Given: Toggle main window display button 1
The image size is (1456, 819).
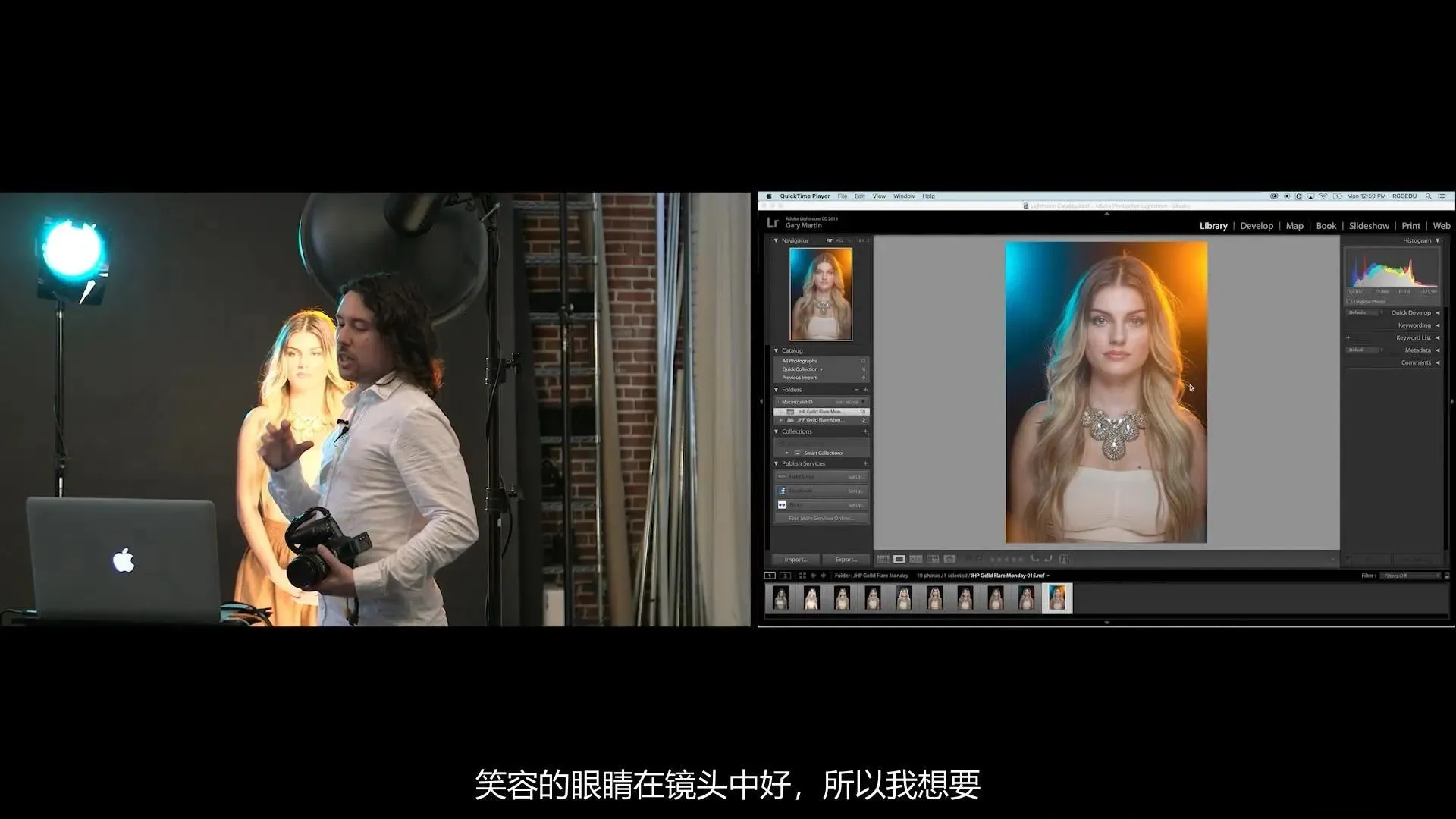Looking at the screenshot, I should [770, 576].
